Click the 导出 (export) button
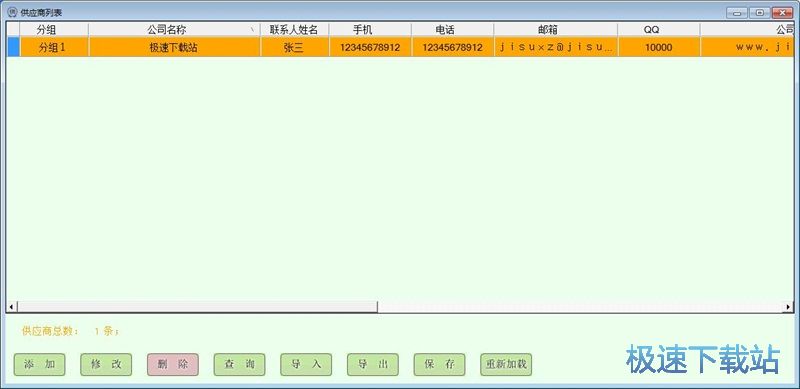This screenshot has height=389, width=800. [373, 364]
